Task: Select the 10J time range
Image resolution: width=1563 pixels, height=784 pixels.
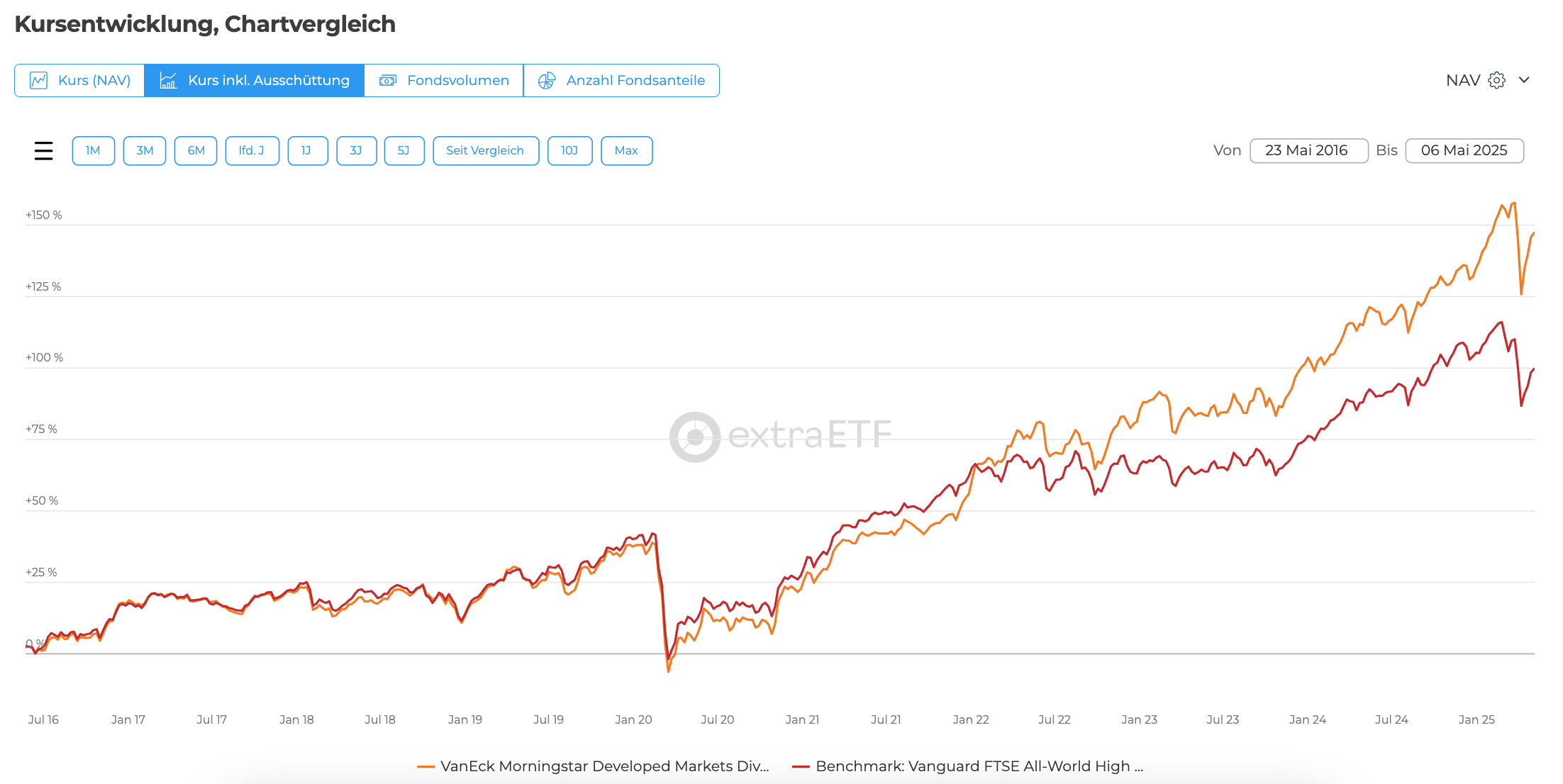Action: click(x=569, y=151)
